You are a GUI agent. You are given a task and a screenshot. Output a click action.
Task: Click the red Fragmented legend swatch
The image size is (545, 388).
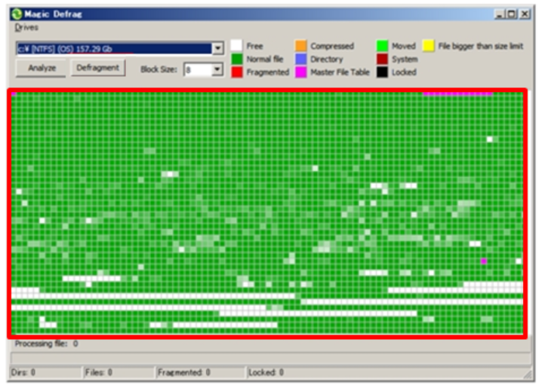237,72
